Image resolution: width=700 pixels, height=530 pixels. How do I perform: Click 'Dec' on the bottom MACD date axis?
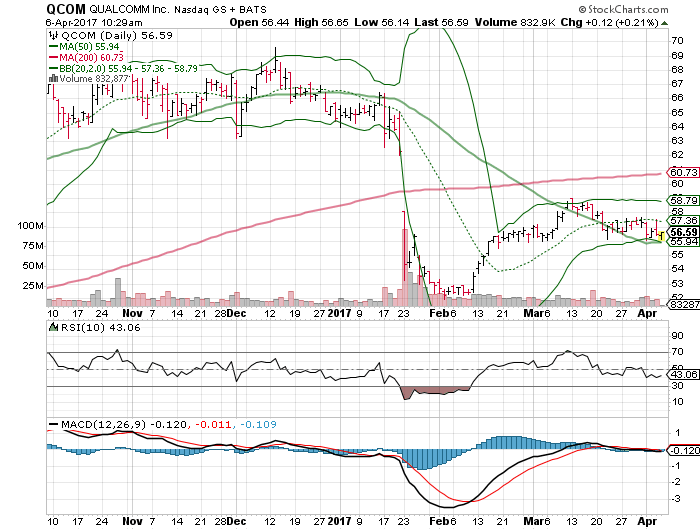pos(236,521)
